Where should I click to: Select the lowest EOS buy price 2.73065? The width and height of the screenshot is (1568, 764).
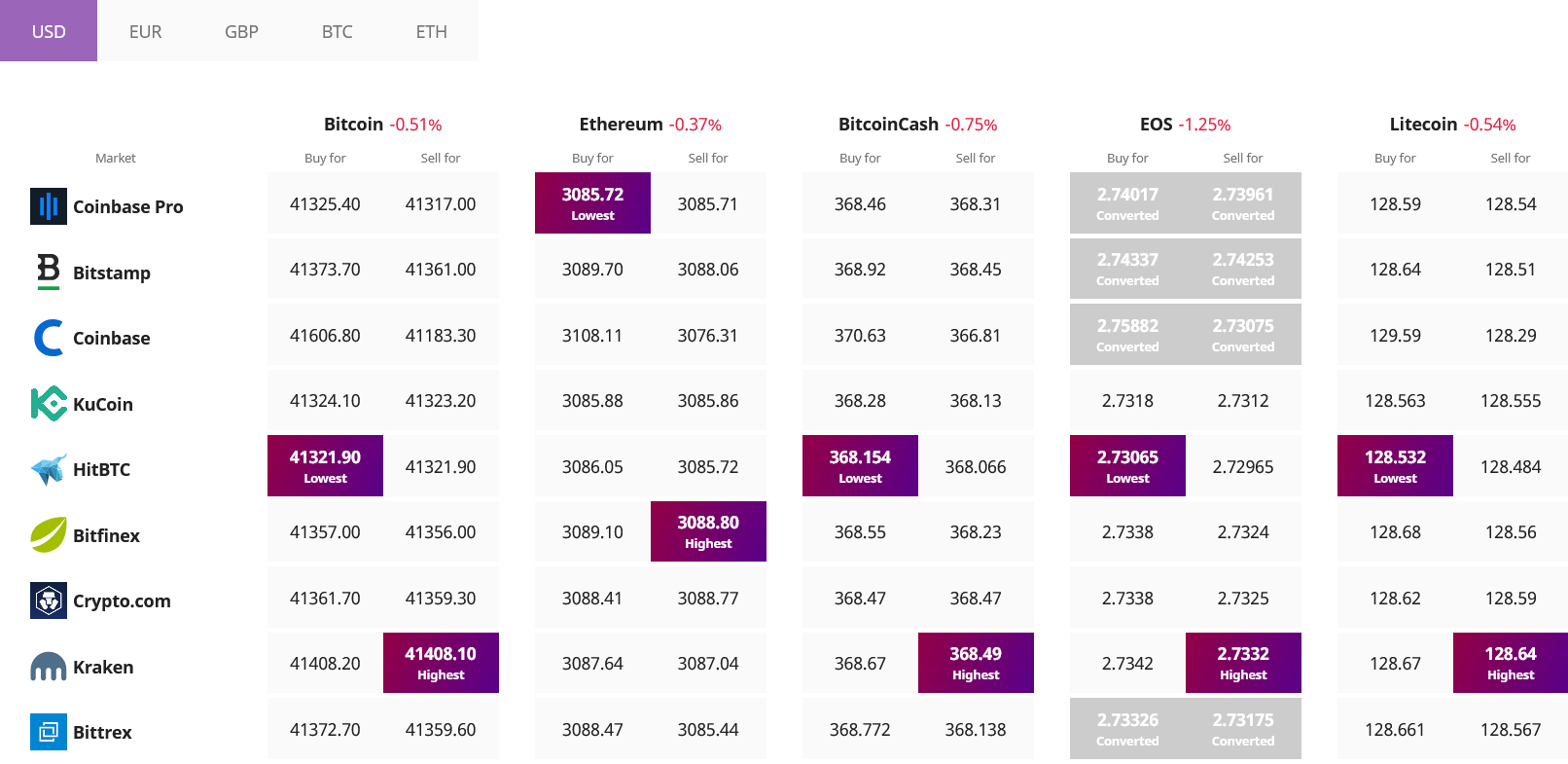pyautogui.click(x=1127, y=465)
